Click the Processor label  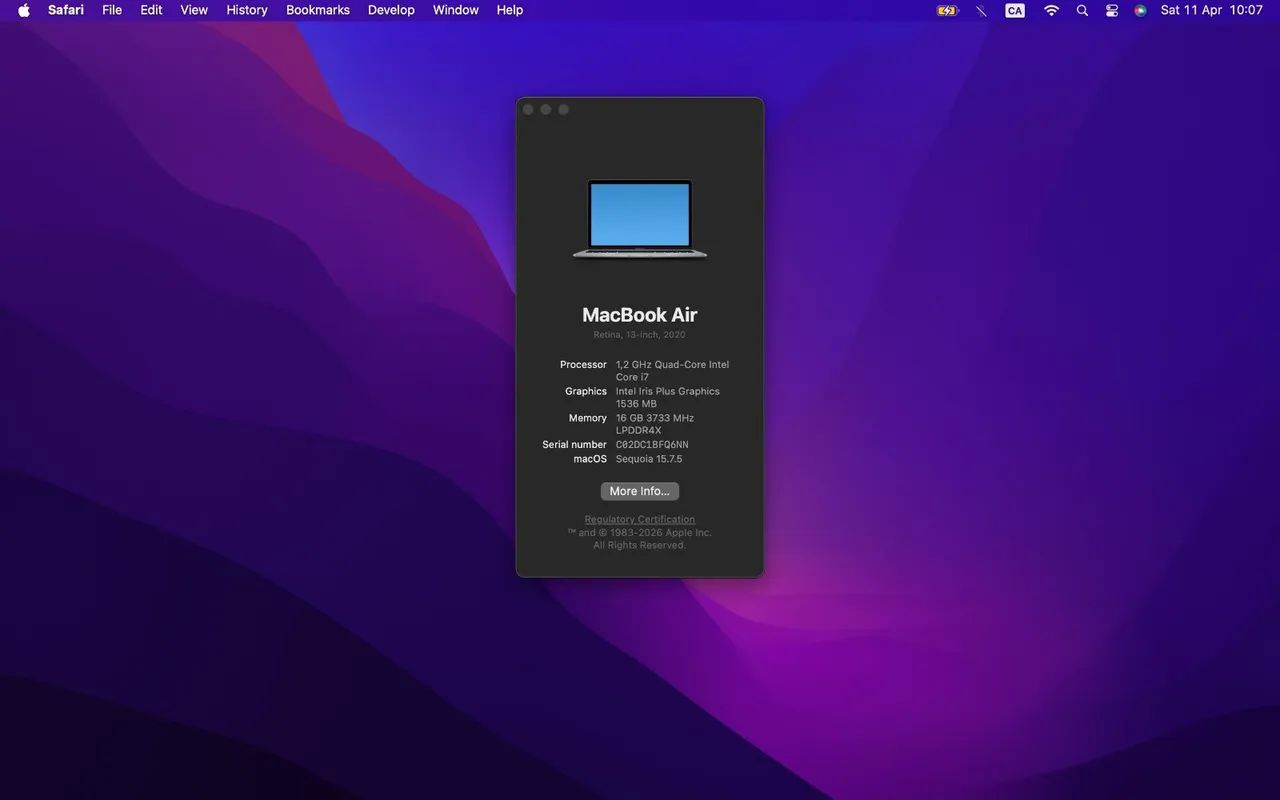point(583,365)
